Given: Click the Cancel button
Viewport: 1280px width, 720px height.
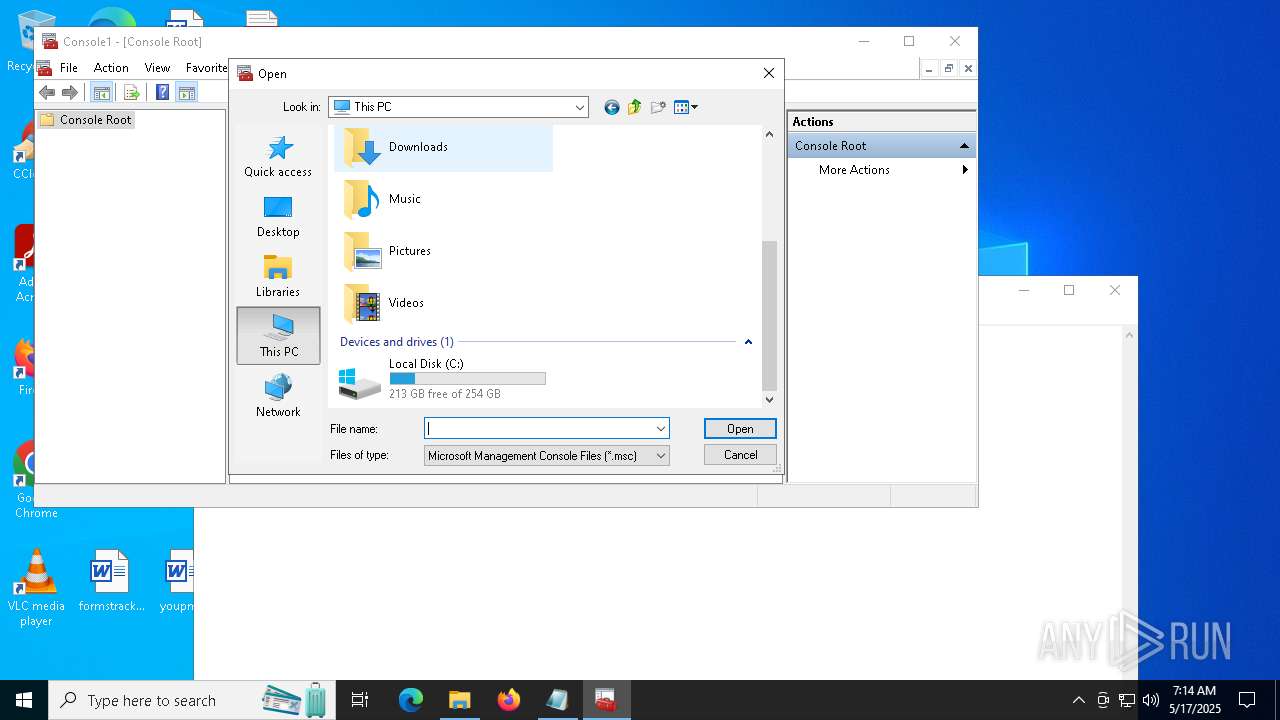Looking at the screenshot, I should tap(740, 455).
